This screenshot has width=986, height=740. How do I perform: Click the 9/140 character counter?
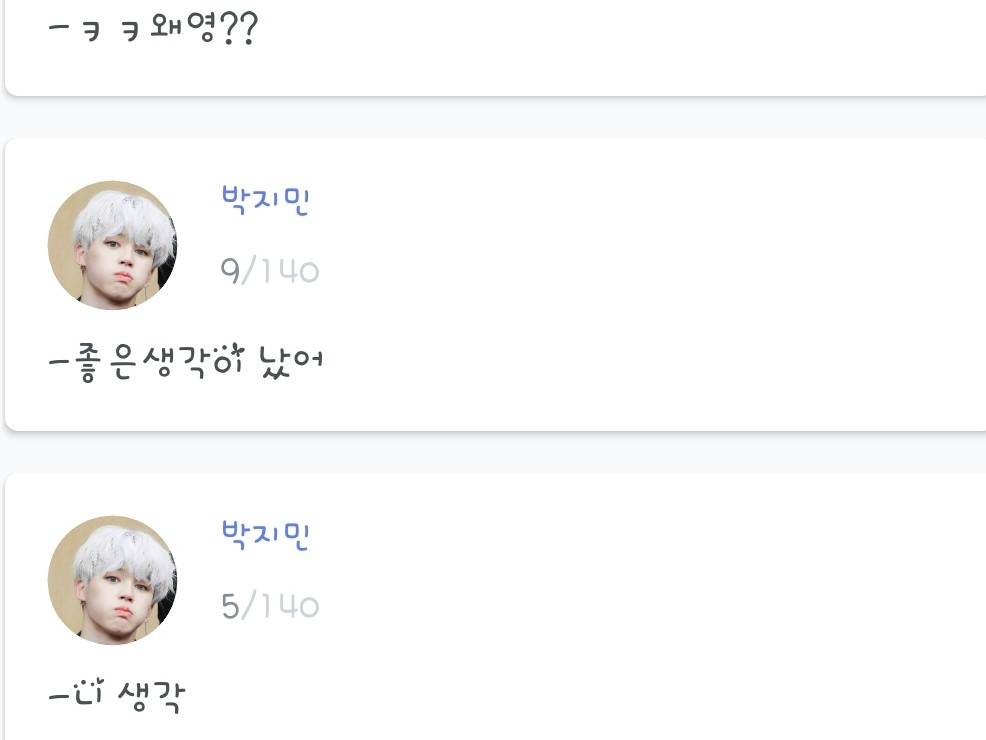coord(269,271)
